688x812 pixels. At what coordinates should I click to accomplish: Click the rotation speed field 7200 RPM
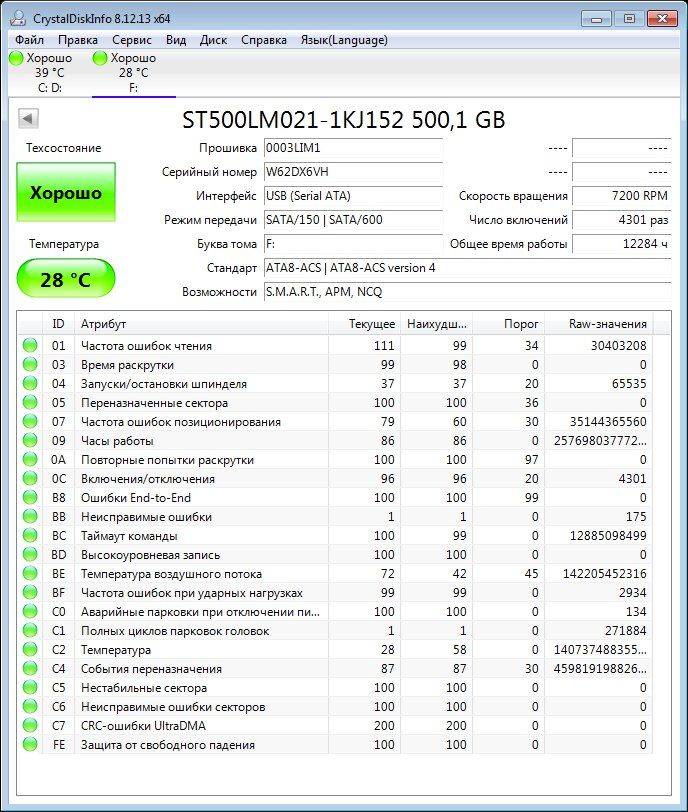coord(621,196)
